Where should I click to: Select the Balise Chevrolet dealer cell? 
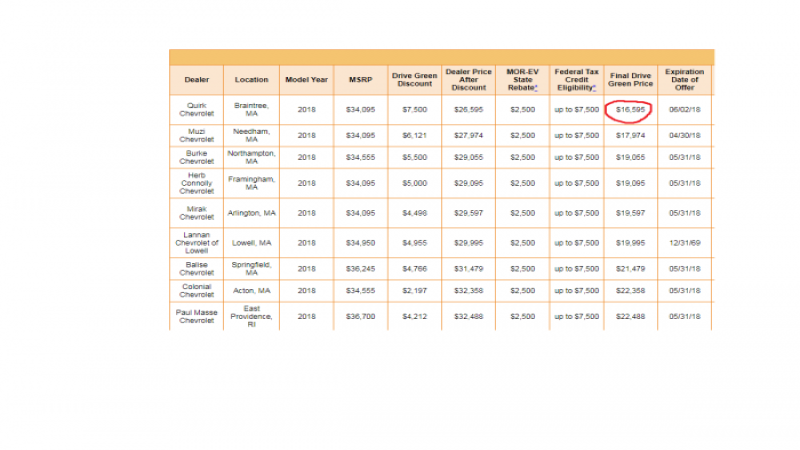pyautogui.click(x=197, y=268)
